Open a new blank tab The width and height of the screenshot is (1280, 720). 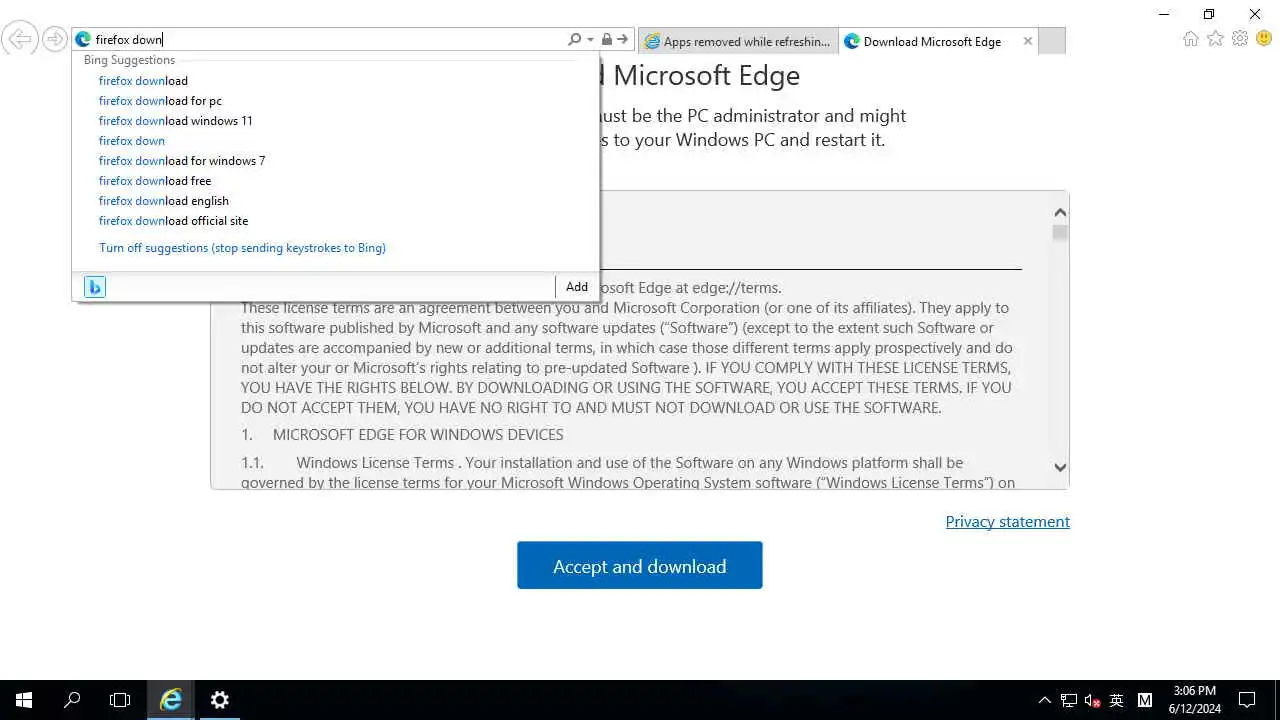(x=1052, y=41)
